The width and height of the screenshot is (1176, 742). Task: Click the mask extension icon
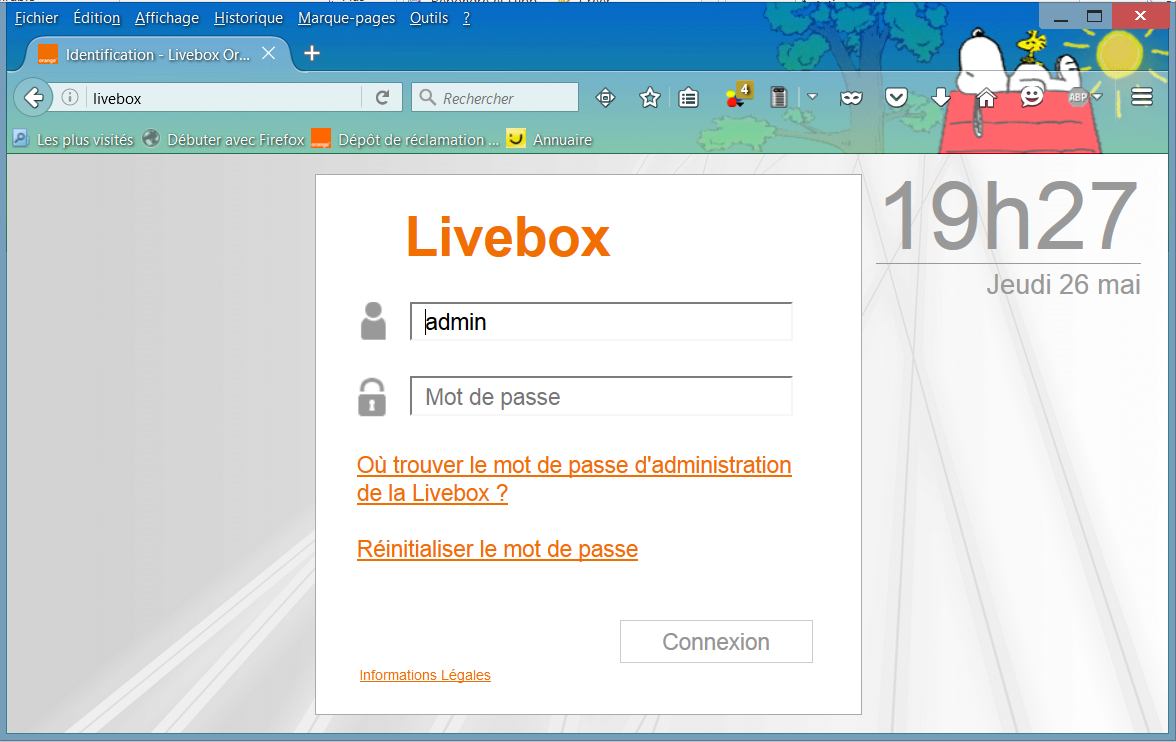(x=851, y=97)
